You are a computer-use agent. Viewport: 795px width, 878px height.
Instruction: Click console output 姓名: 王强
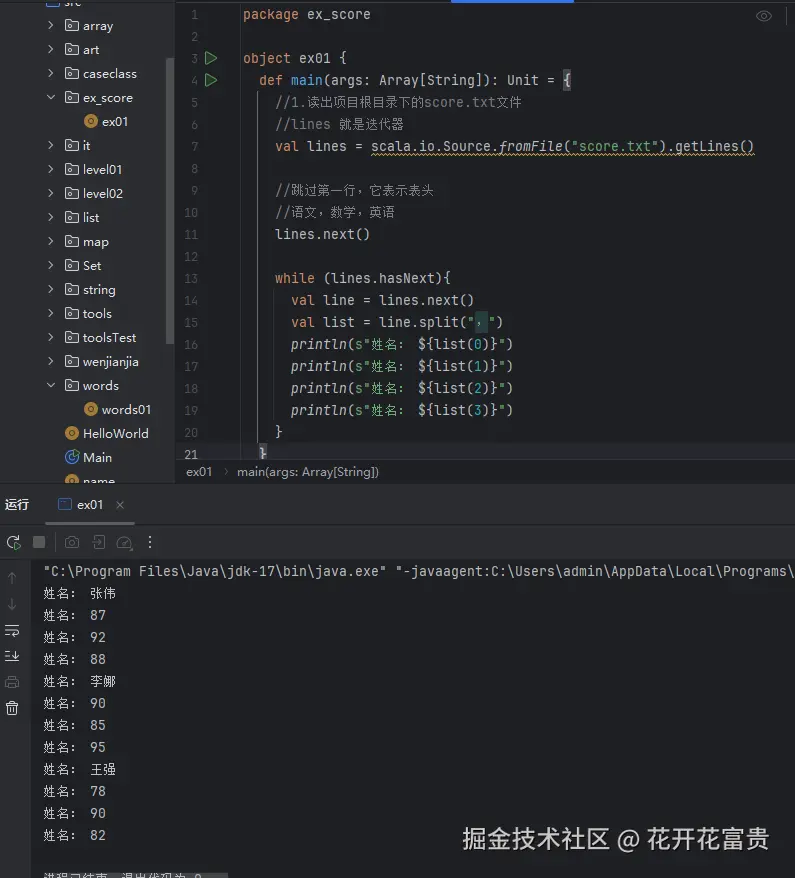coord(80,769)
